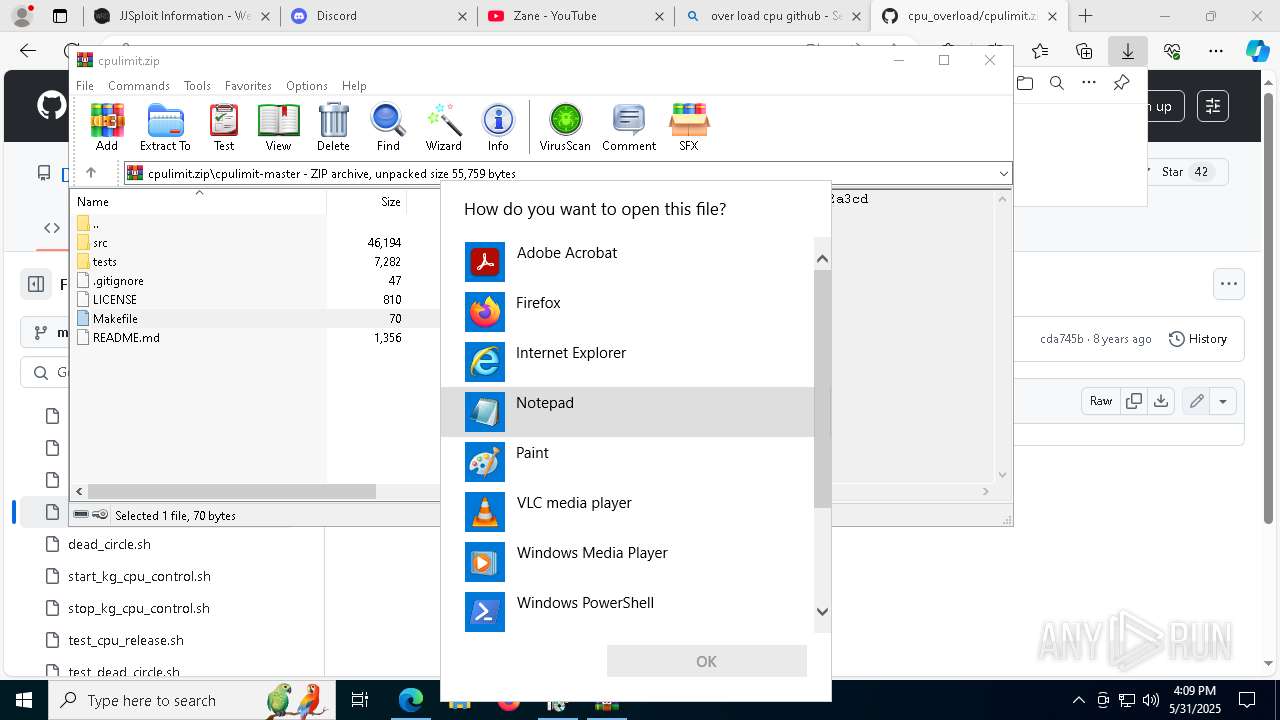Choose Windows Media Player
This screenshot has height=720, width=1280.
tap(628, 562)
